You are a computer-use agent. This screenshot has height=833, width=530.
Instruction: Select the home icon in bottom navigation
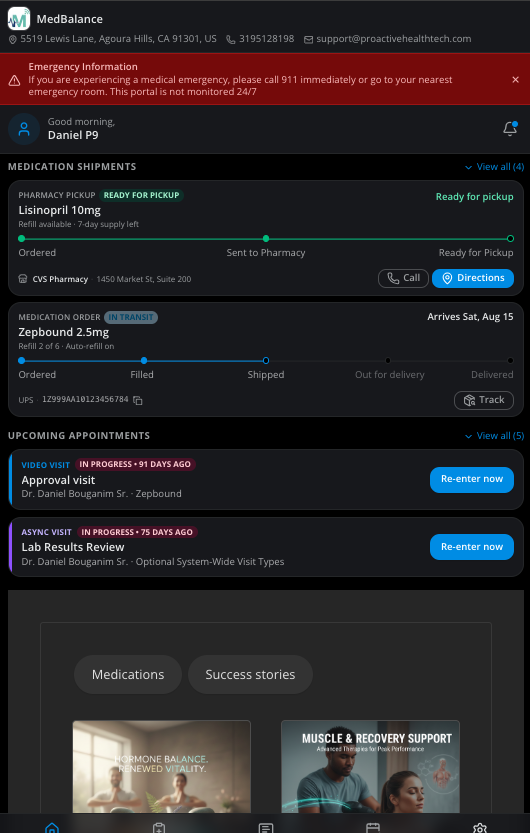coord(52,828)
